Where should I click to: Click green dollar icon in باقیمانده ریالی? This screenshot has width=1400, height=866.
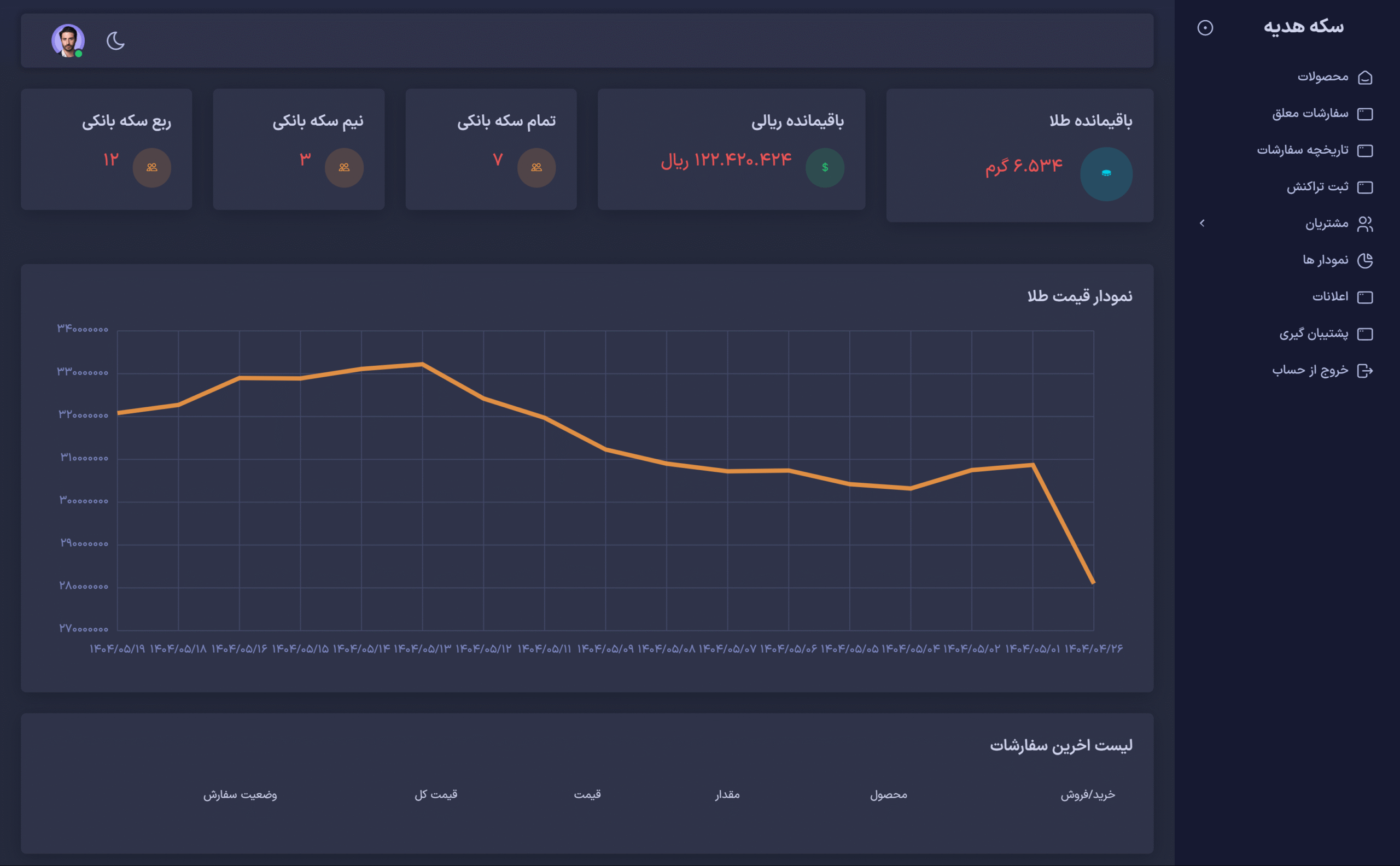[x=824, y=167]
